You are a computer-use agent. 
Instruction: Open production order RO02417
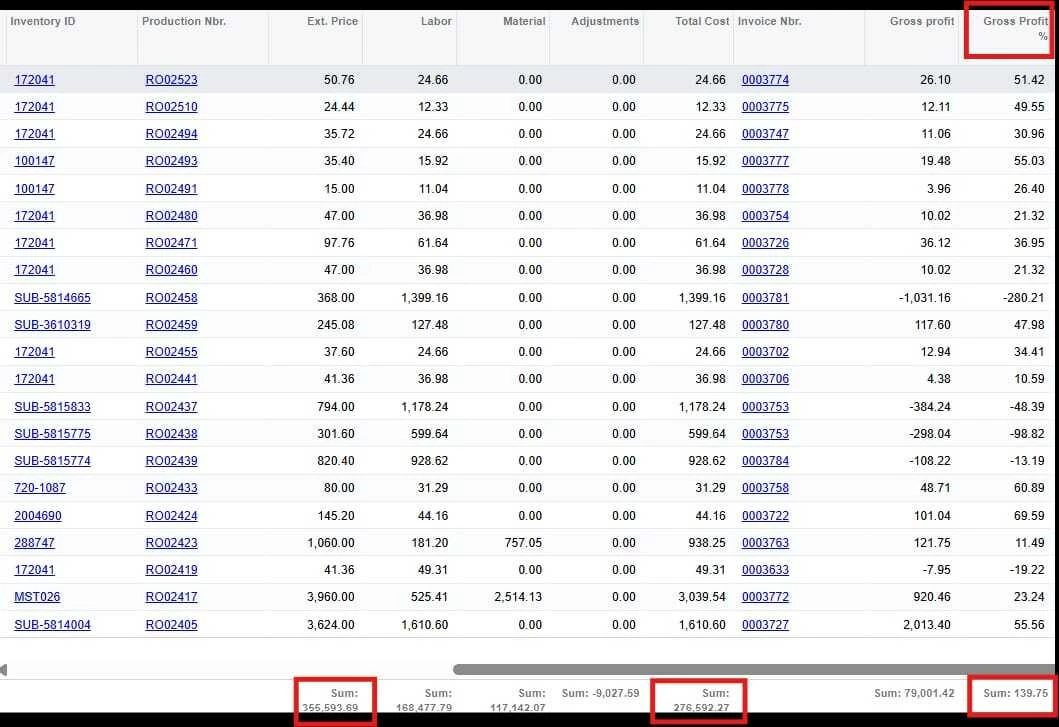pos(172,597)
